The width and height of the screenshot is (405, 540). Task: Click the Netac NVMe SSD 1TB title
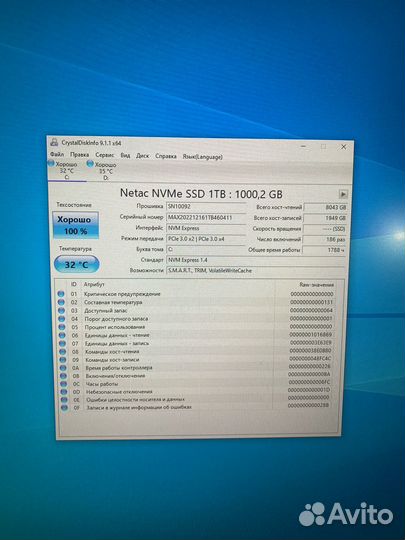click(x=201, y=194)
